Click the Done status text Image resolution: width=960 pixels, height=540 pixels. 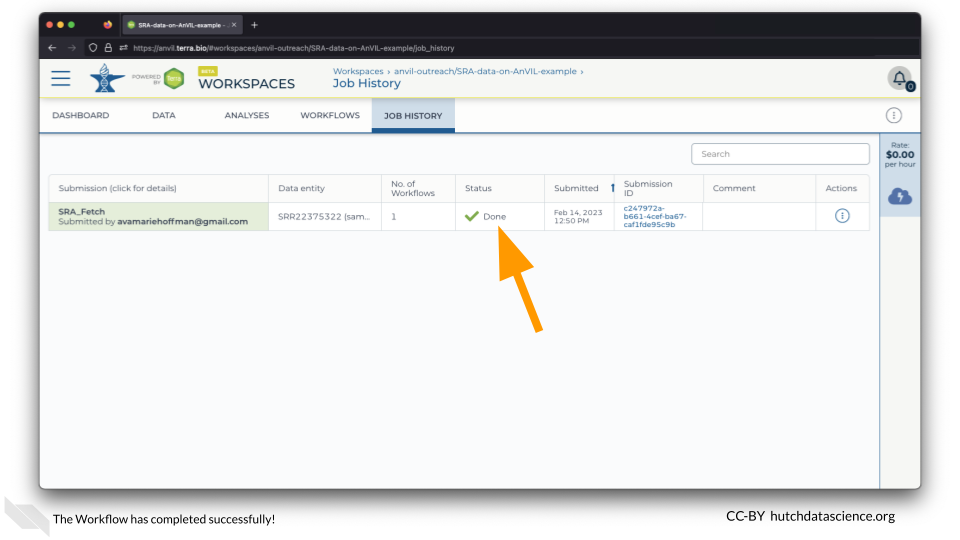[494, 216]
